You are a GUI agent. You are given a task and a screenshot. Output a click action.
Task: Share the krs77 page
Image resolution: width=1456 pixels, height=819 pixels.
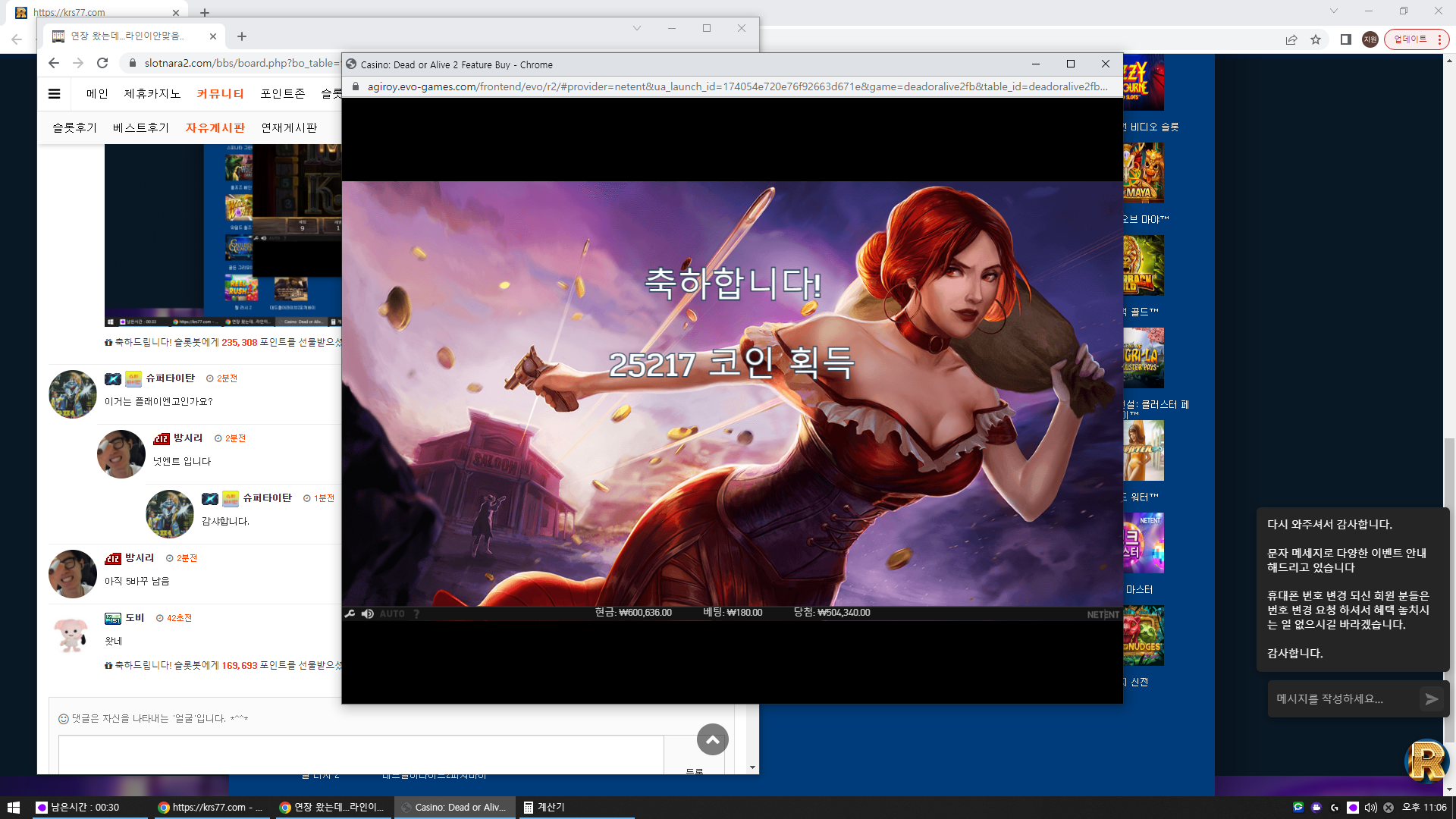1291,39
